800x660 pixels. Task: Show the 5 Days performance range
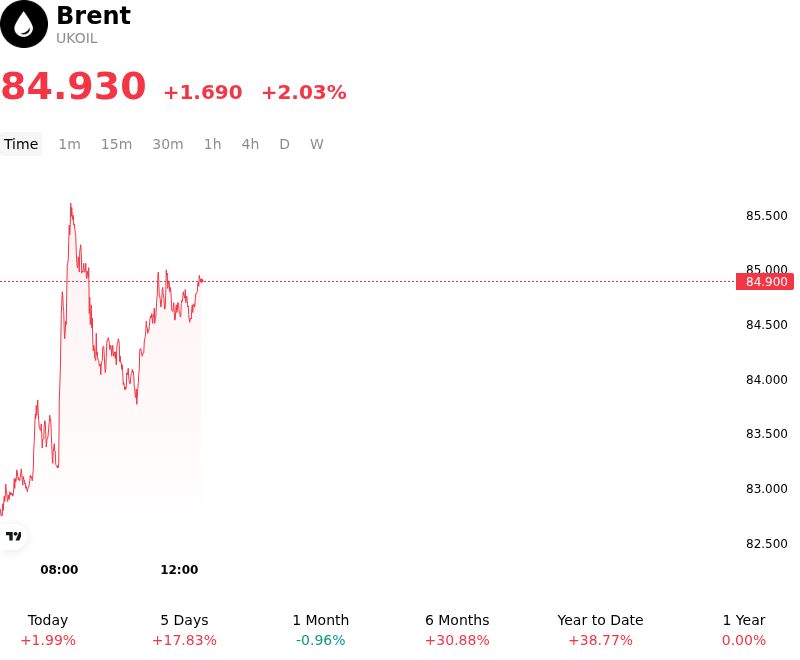pyautogui.click(x=184, y=630)
